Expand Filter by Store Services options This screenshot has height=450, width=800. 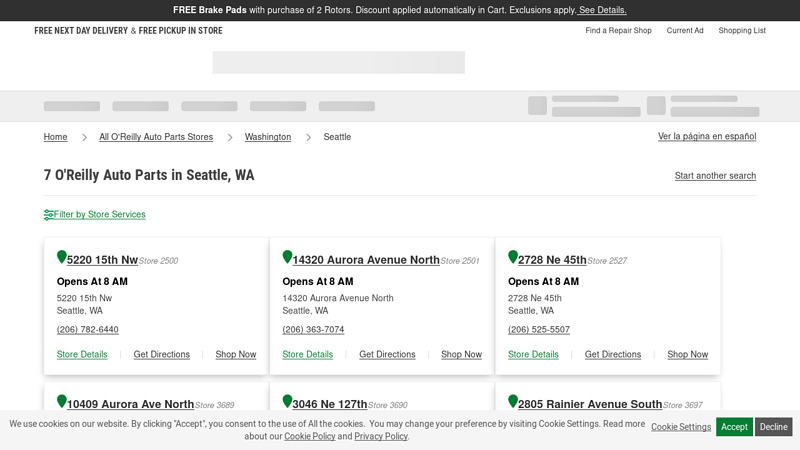pyautogui.click(x=100, y=215)
